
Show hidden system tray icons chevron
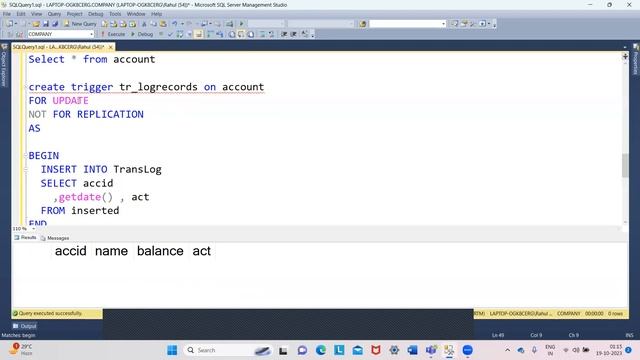click(x=507, y=350)
